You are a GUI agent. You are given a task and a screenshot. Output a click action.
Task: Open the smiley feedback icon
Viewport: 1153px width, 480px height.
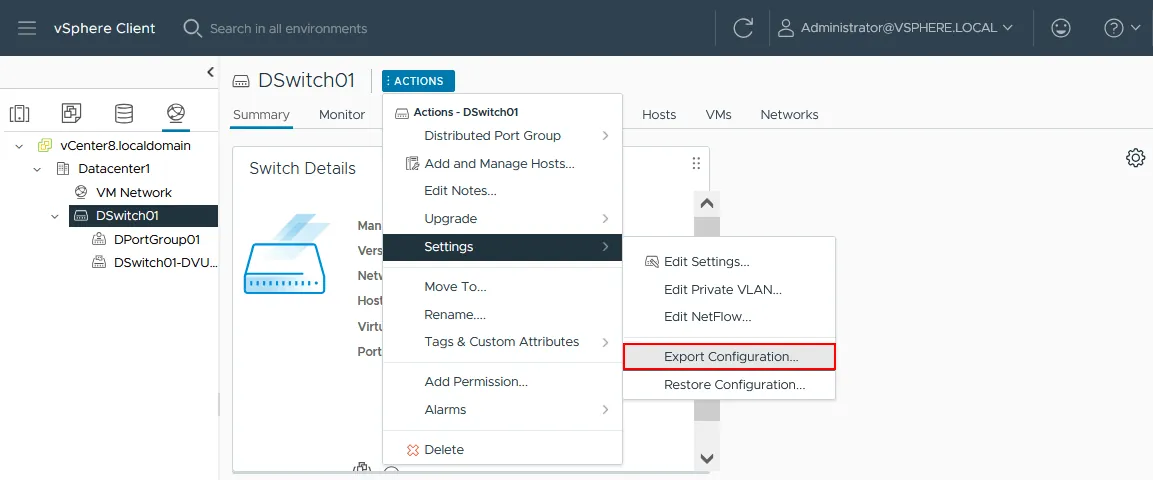[1060, 28]
